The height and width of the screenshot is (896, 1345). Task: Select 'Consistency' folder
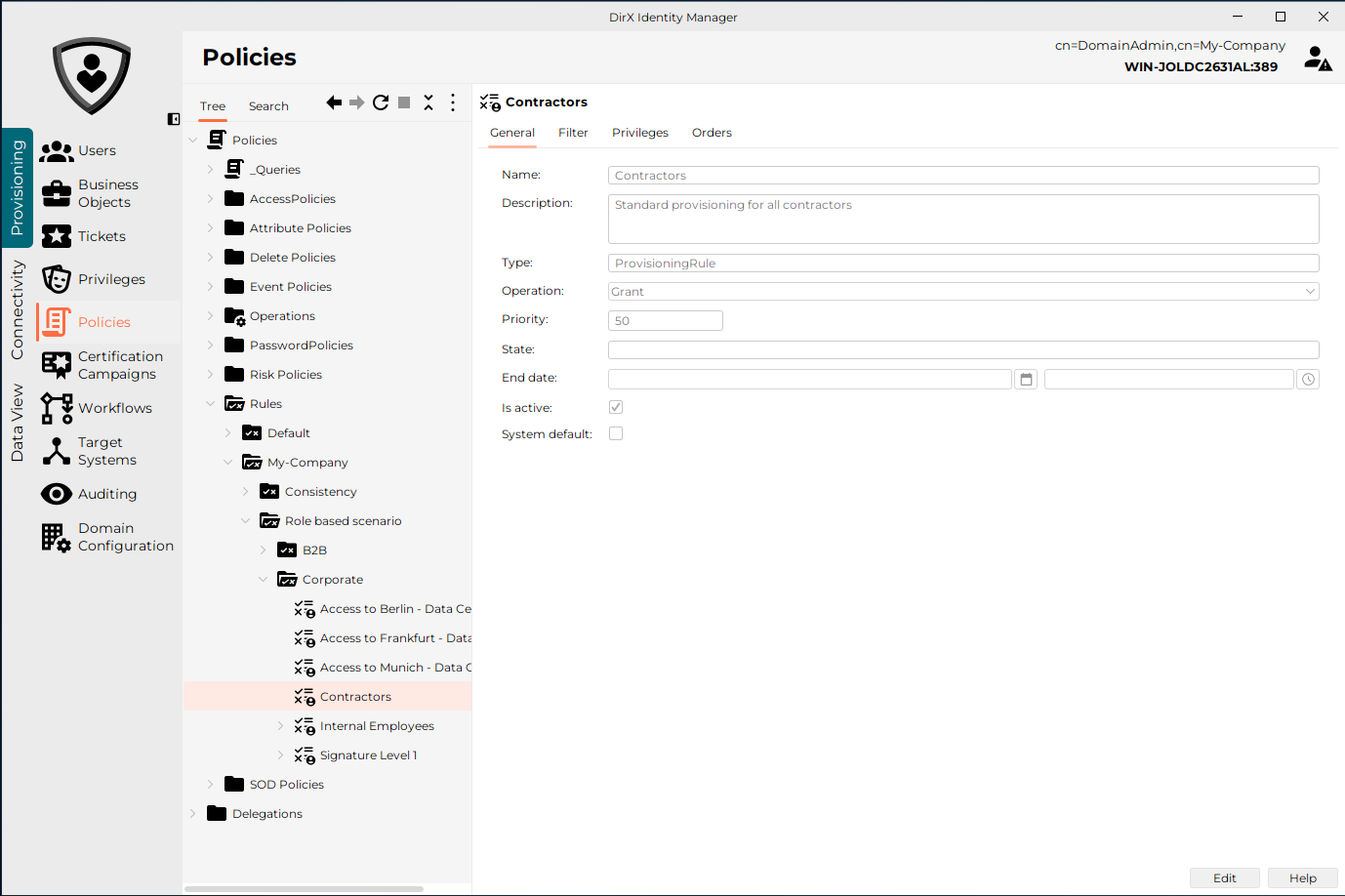pyautogui.click(x=321, y=492)
